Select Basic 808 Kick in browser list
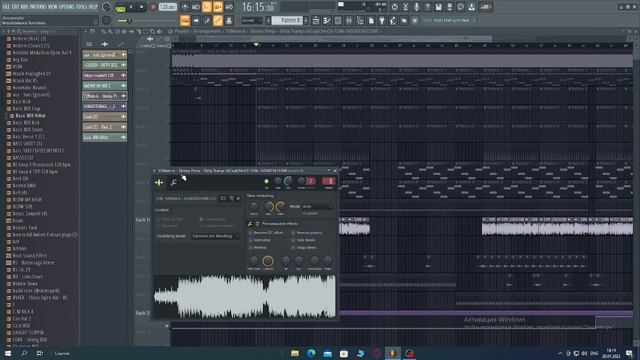This screenshot has width=640, height=360. [26, 123]
